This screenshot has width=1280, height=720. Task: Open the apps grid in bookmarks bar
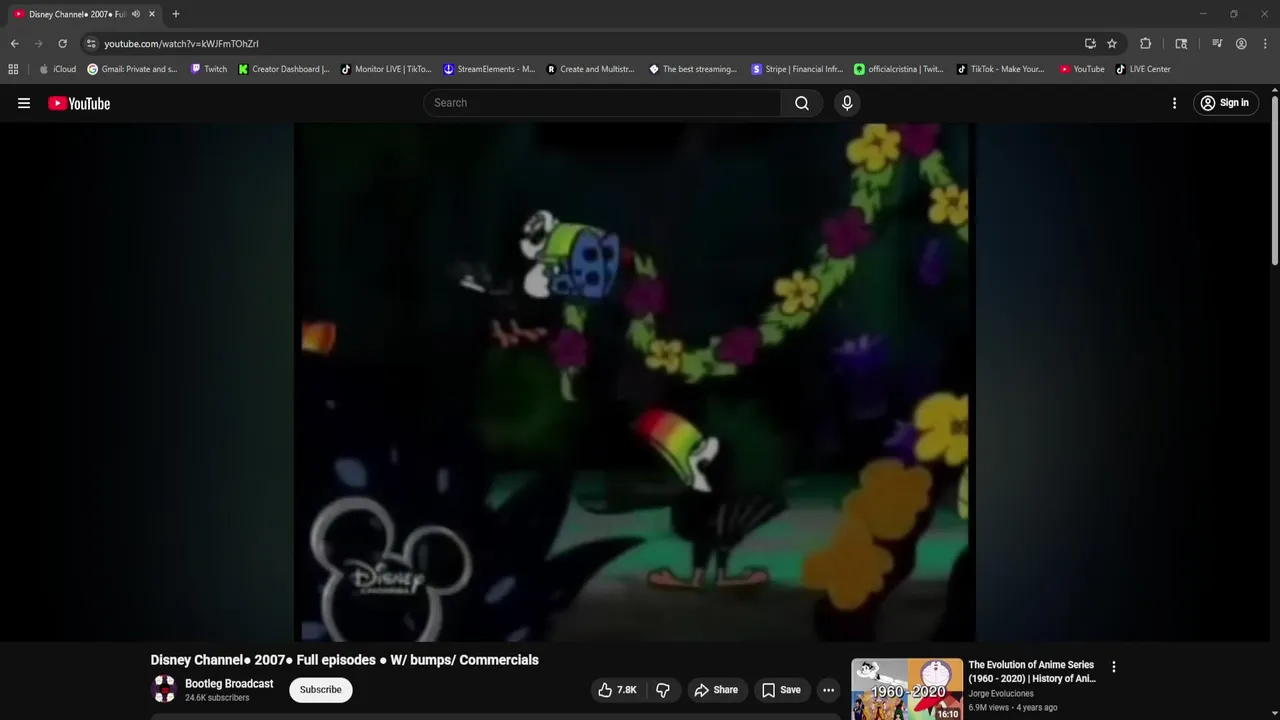click(13, 69)
